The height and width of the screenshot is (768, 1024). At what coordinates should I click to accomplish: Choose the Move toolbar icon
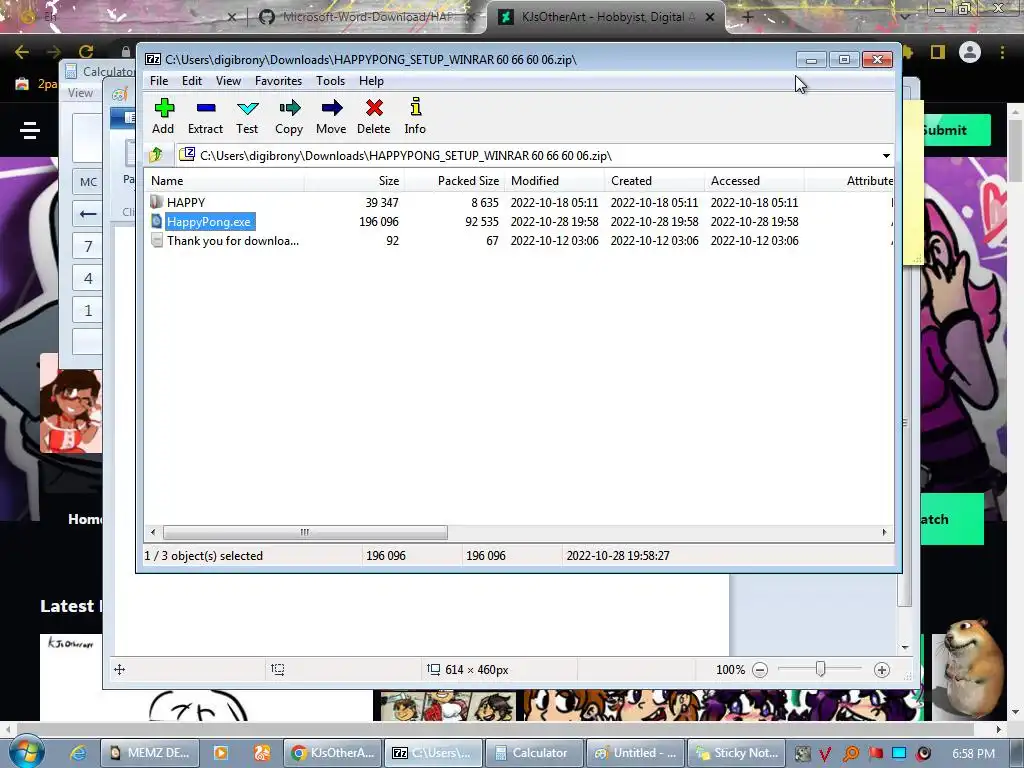click(331, 117)
